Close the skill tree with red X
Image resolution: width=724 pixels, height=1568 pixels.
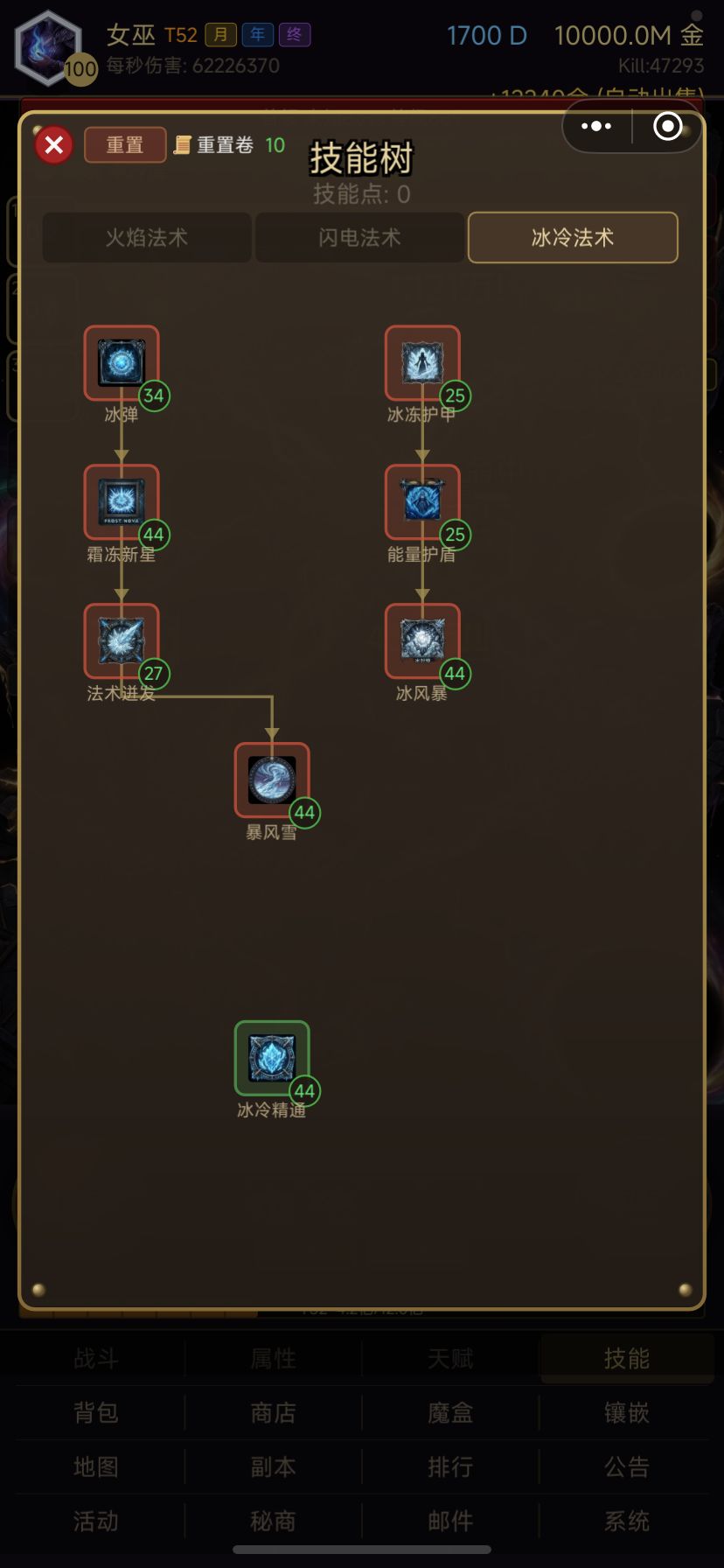54,144
